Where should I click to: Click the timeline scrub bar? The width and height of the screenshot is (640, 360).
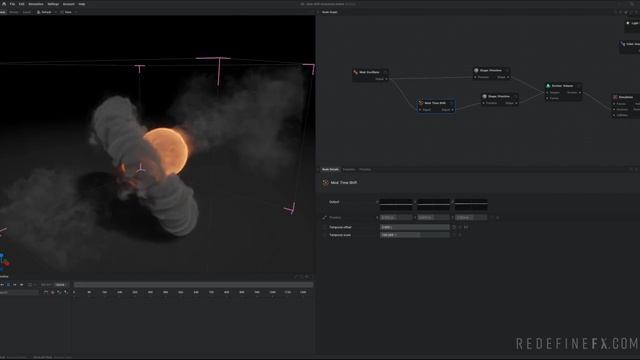pyautogui.click(x=193, y=284)
